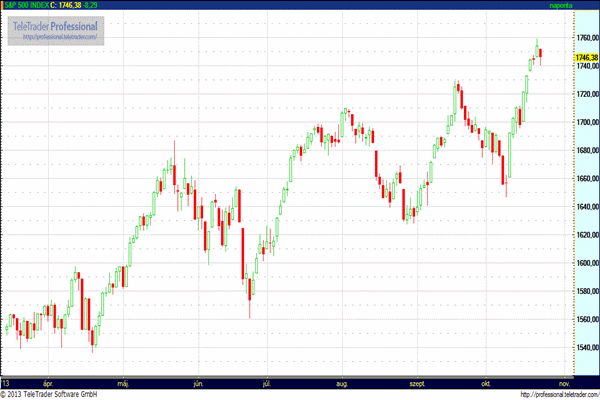
Task: Click the green 8,29 change value
Action: (x=119, y=5)
